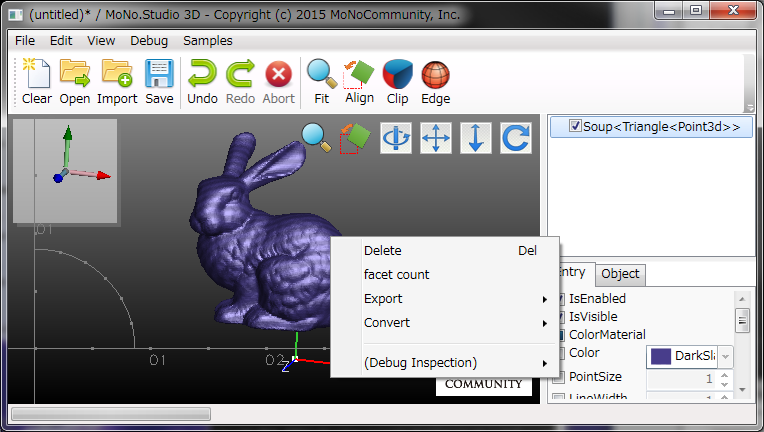Click viewport green align icon
The image size is (764, 432).
pyautogui.click(x=356, y=138)
